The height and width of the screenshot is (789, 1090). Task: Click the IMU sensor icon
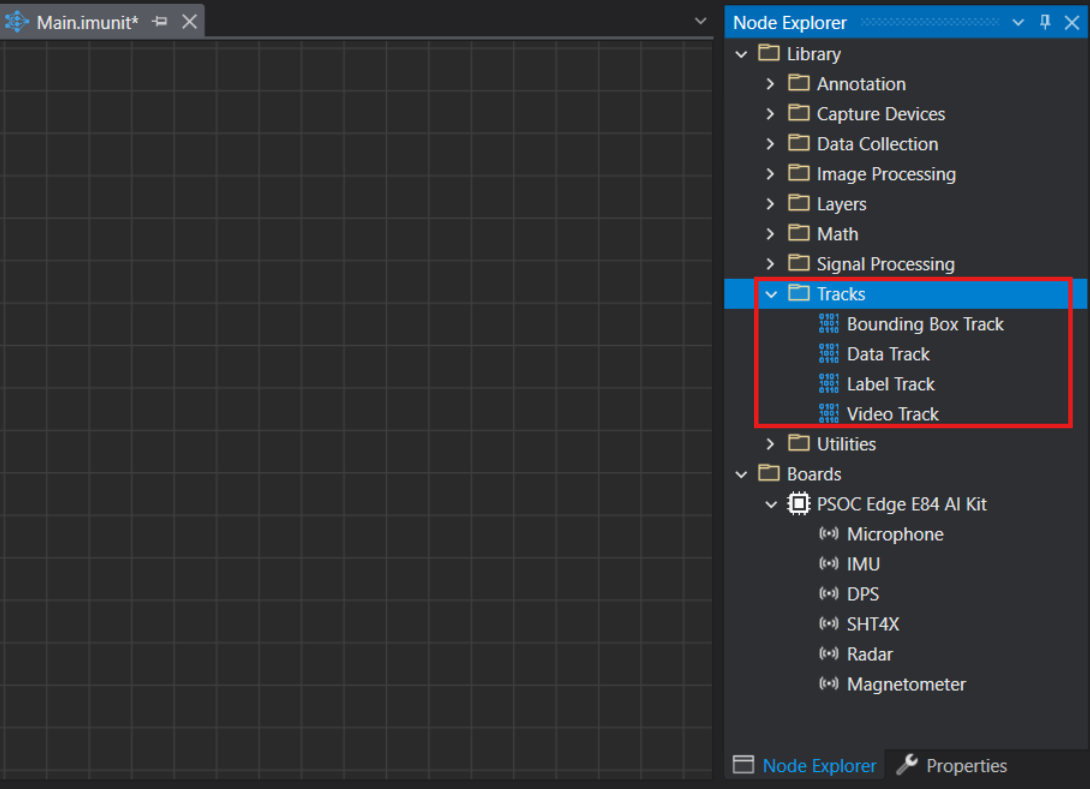[828, 564]
